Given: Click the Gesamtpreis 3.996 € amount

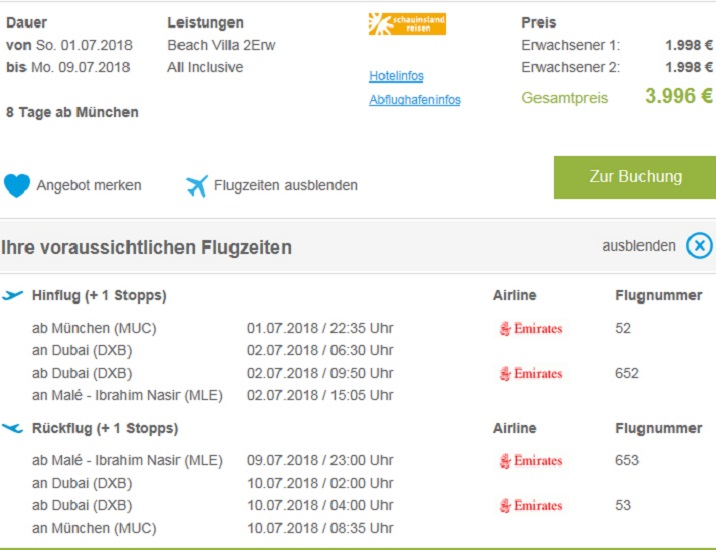Looking at the screenshot, I should [x=678, y=97].
